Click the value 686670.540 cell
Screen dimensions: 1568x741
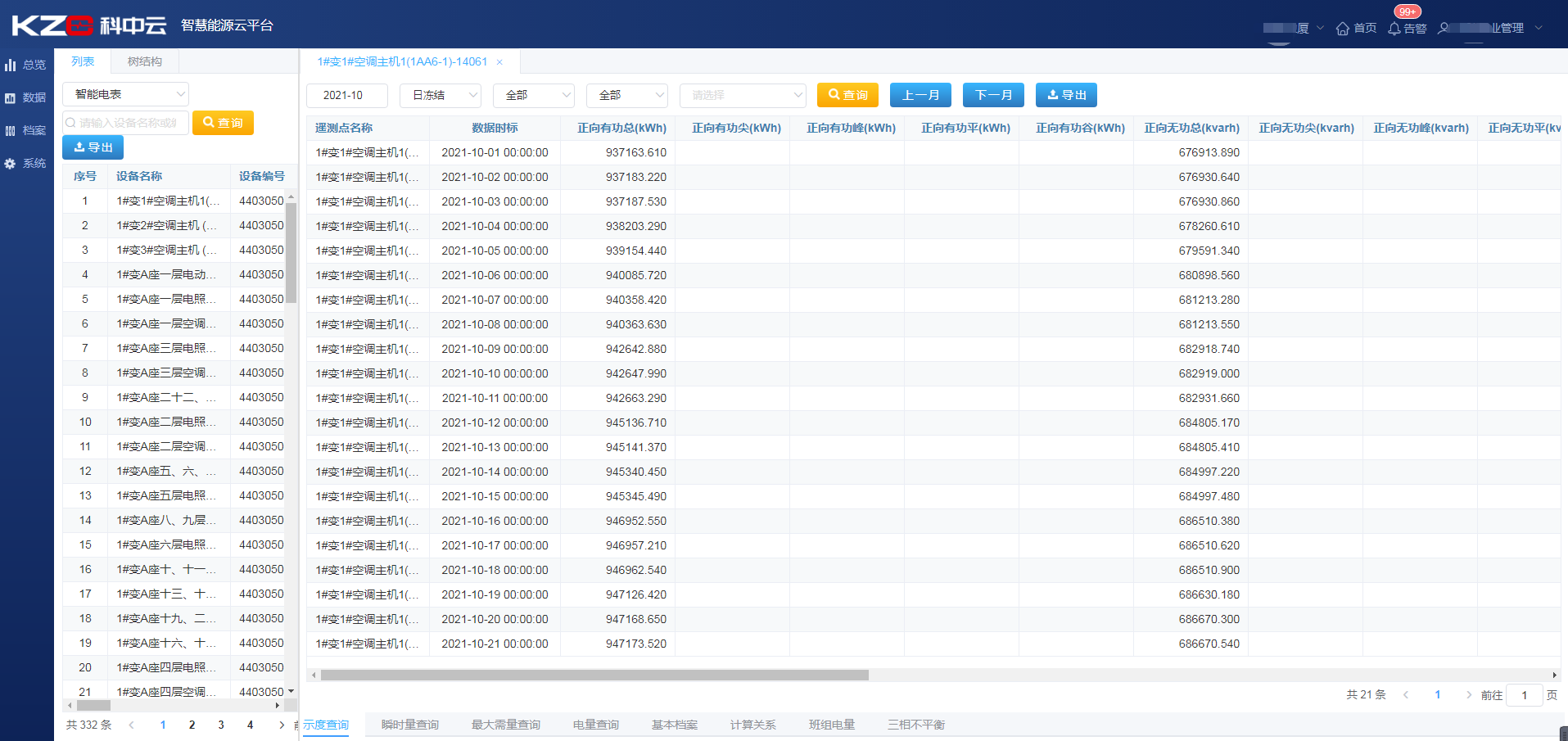(x=1209, y=644)
